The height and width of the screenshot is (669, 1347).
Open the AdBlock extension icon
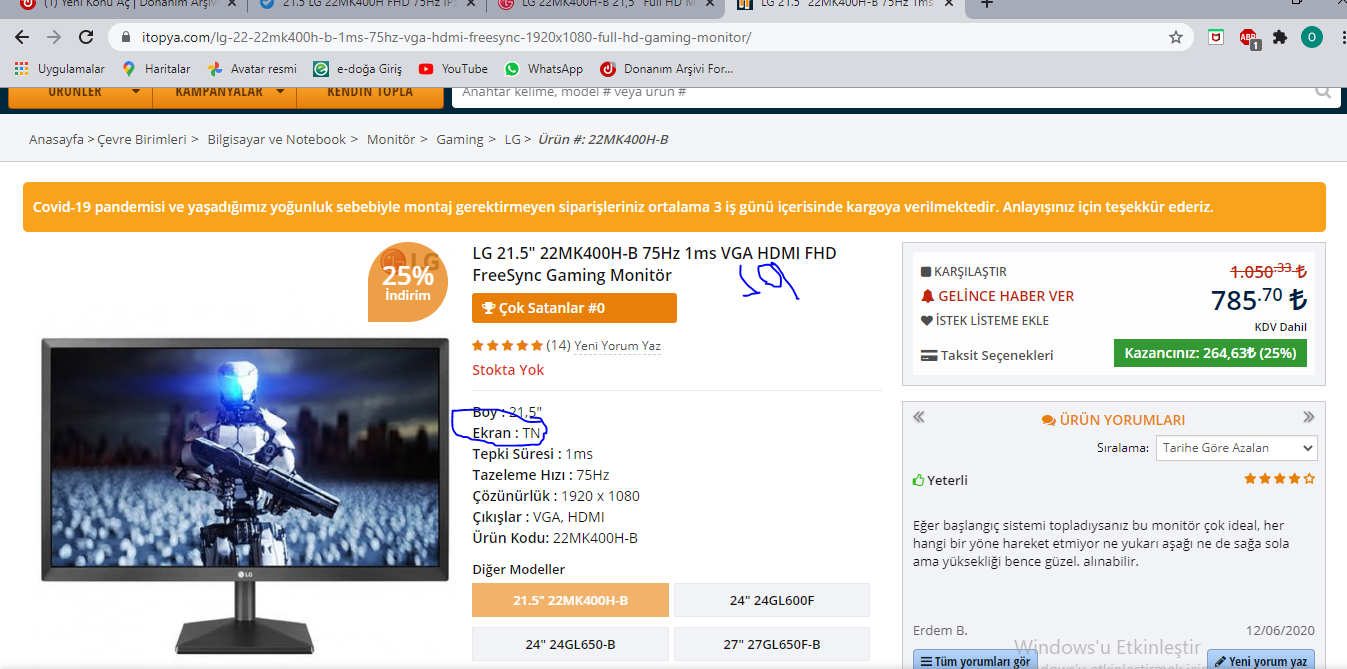coord(1248,38)
